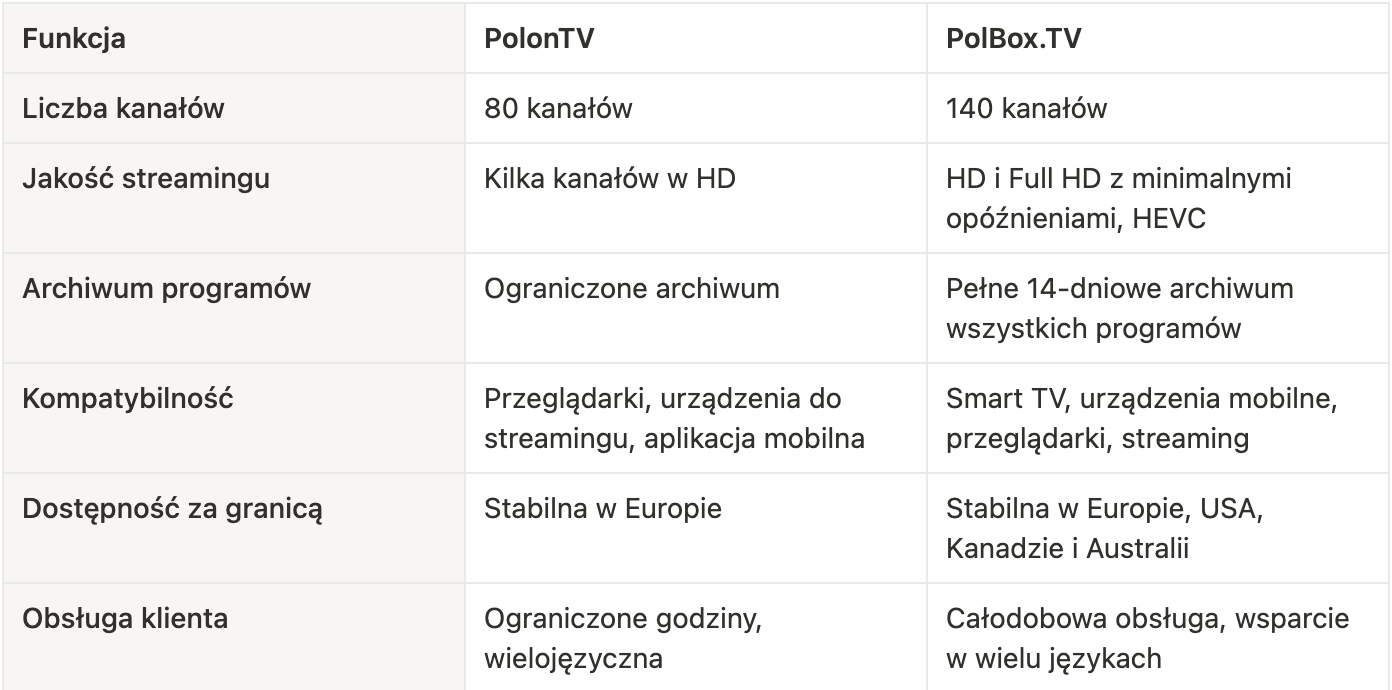Select the PolonTV column header
This screenshot has height=690, width=1392.
click(541, 39)
